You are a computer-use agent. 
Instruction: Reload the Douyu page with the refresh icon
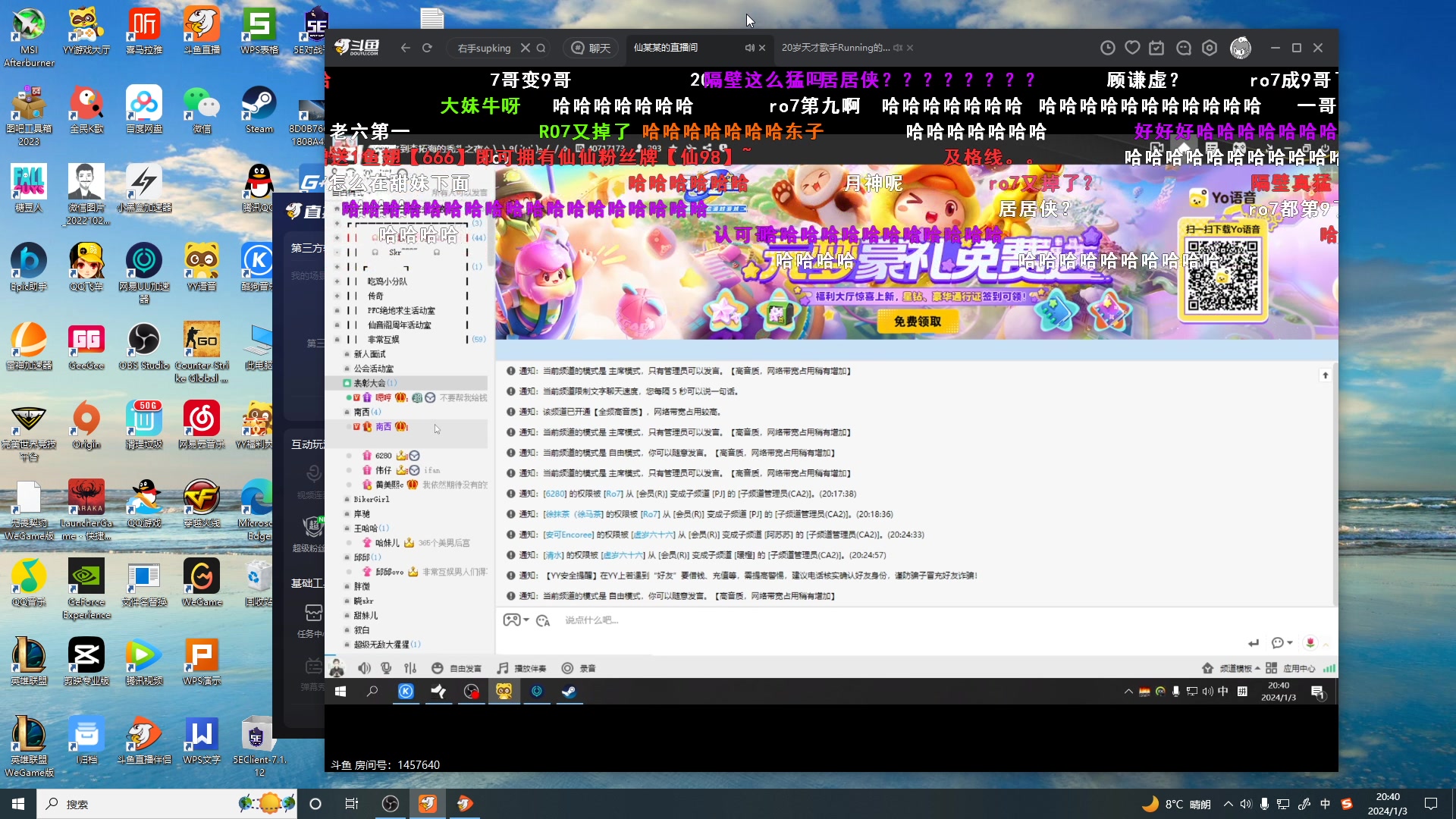[427, 48]
